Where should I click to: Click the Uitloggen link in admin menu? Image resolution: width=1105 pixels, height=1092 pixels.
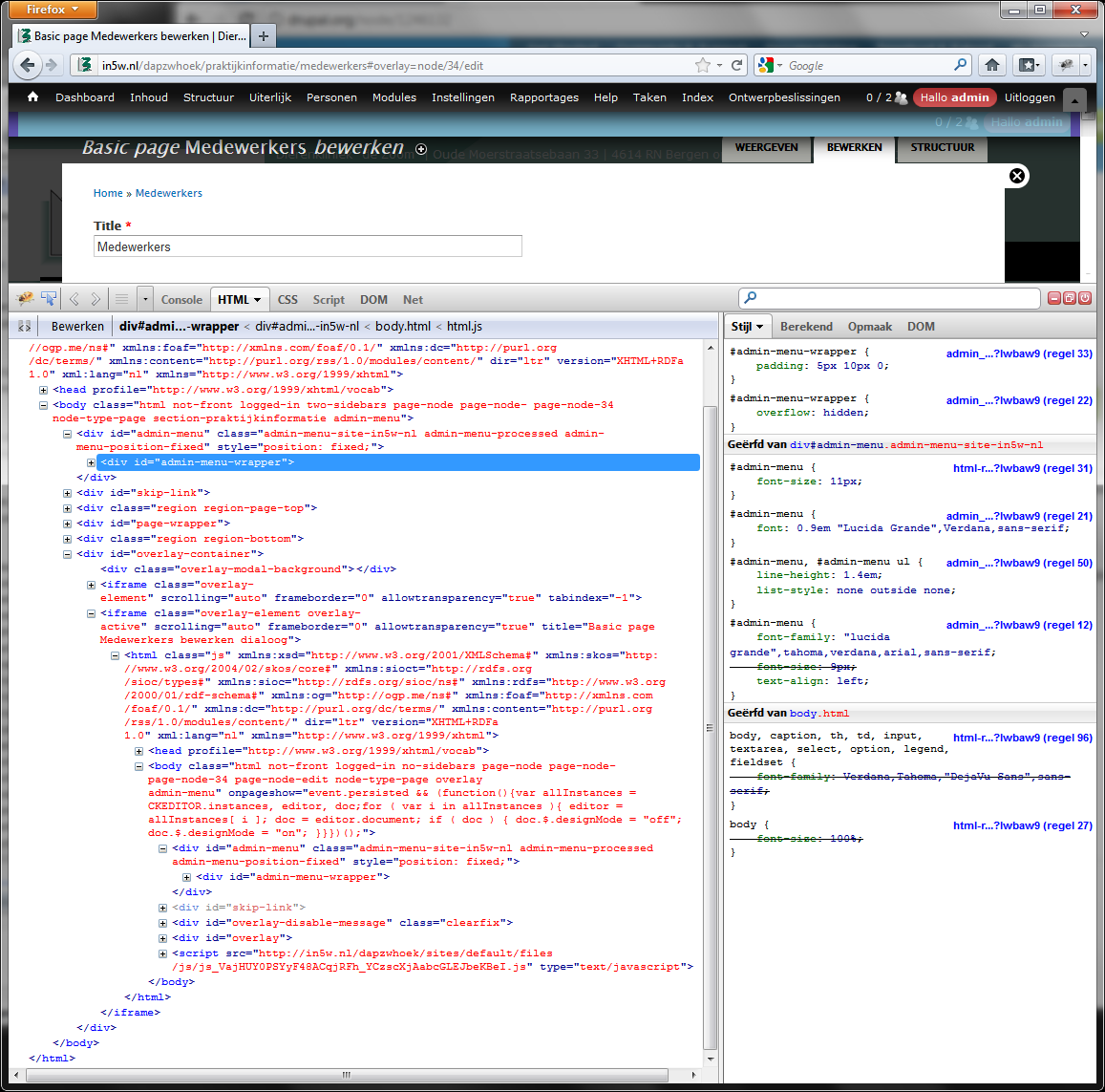(x=1030, y=97)
